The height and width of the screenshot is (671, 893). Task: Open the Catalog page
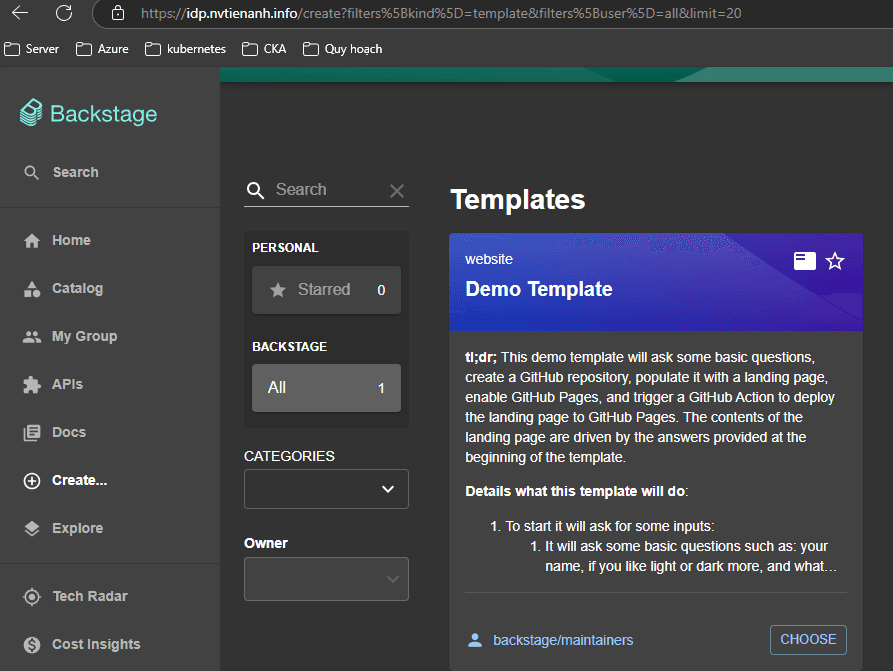(77, 288)
